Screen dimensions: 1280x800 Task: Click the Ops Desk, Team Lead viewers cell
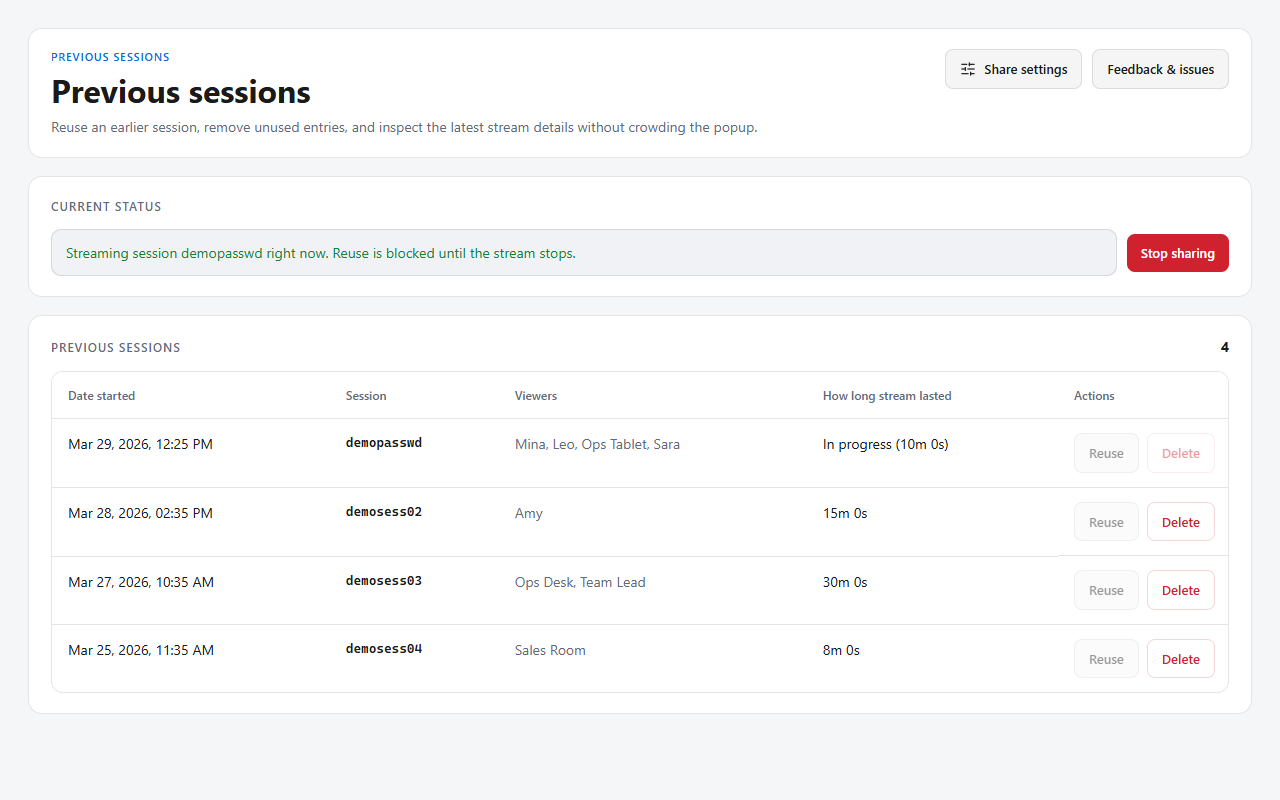click(x=580, y=582)
